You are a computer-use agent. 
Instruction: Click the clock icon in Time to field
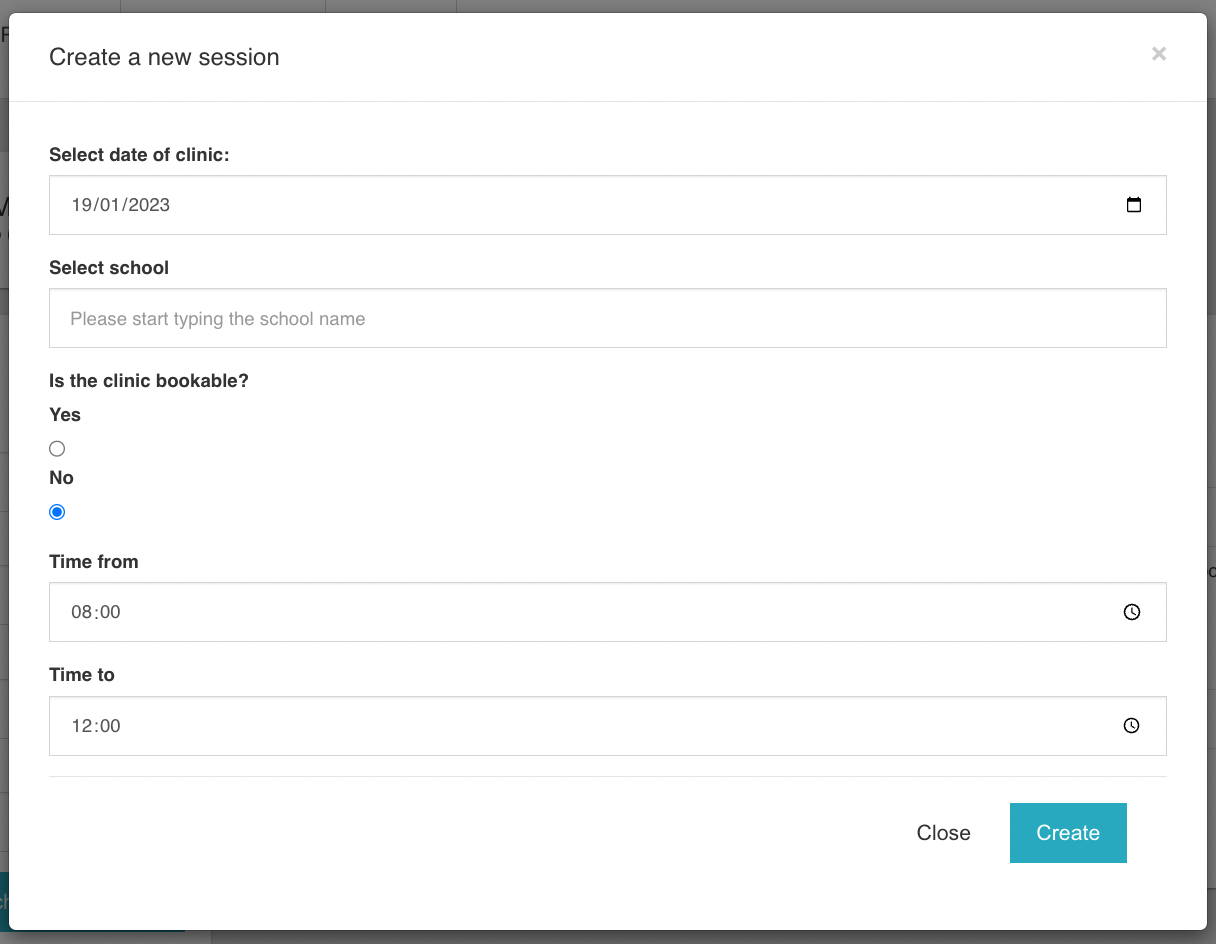point(1132,726)
